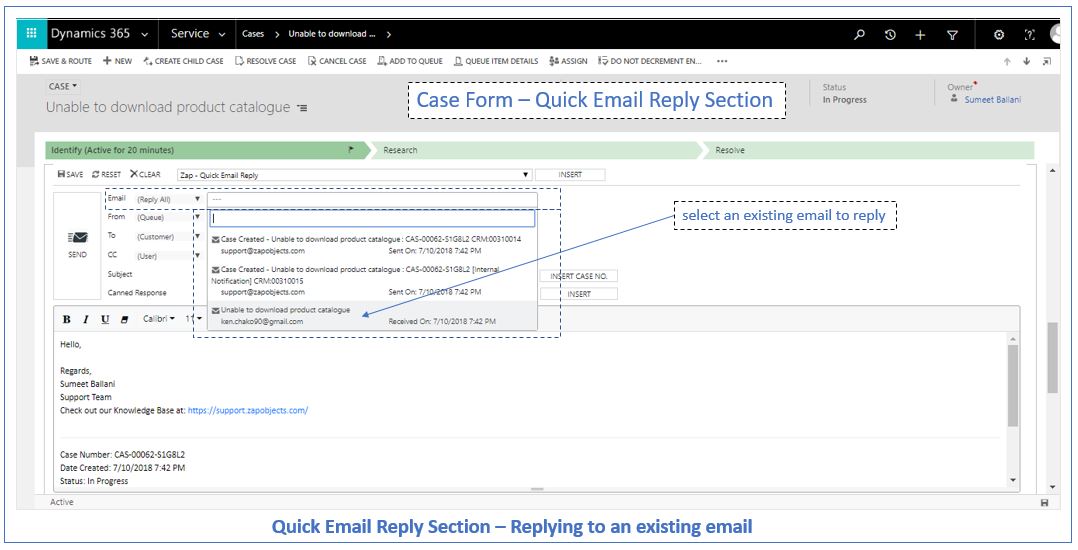Click the email body editor scrollbar
Viewport: 1078px width, 550px height.
[x=1013, y=385]
